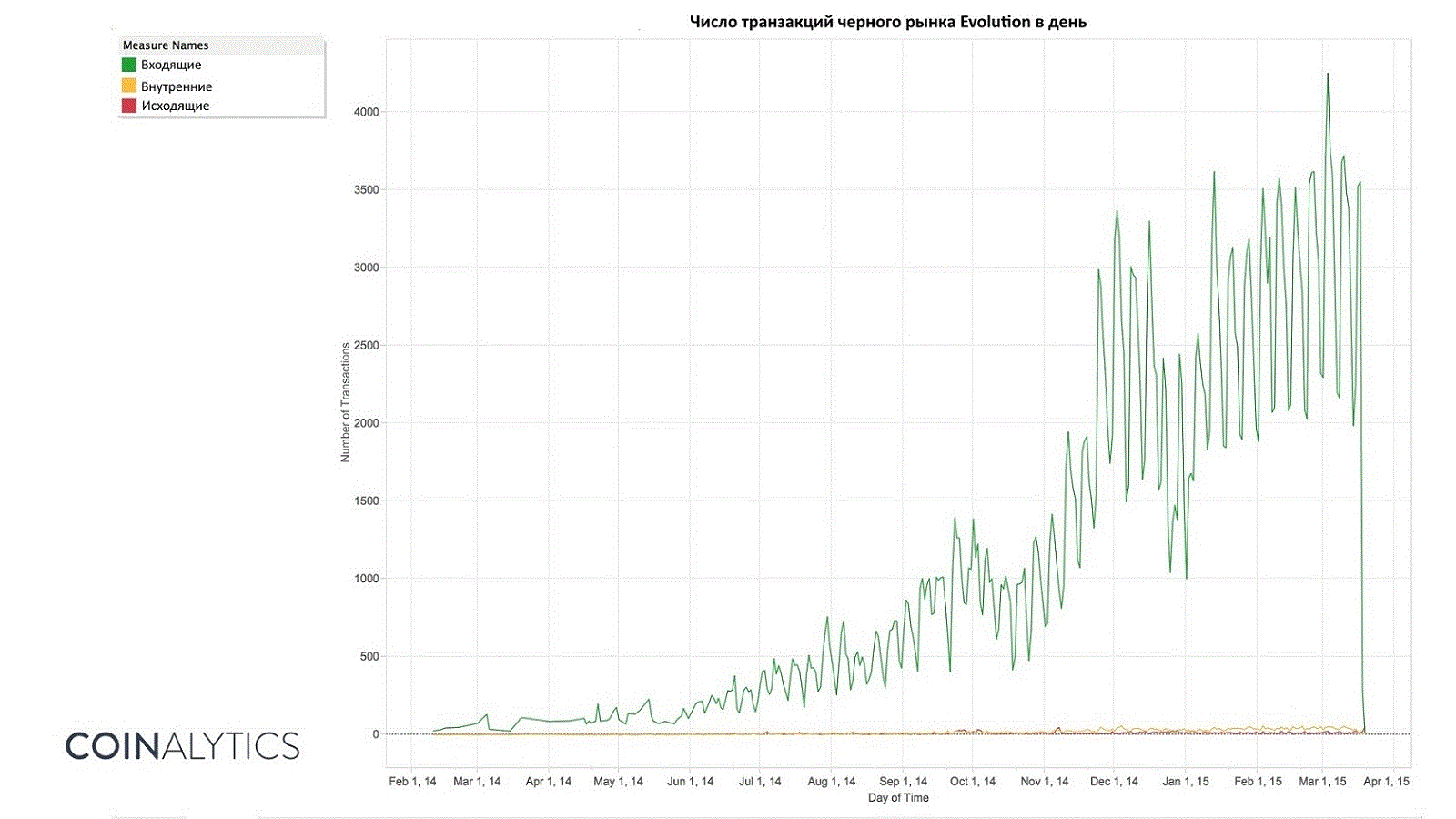Click the 2000 value on the y-axis
Image resolution: width=1456 pixels, height=819 pixels.
coord(367,423)
